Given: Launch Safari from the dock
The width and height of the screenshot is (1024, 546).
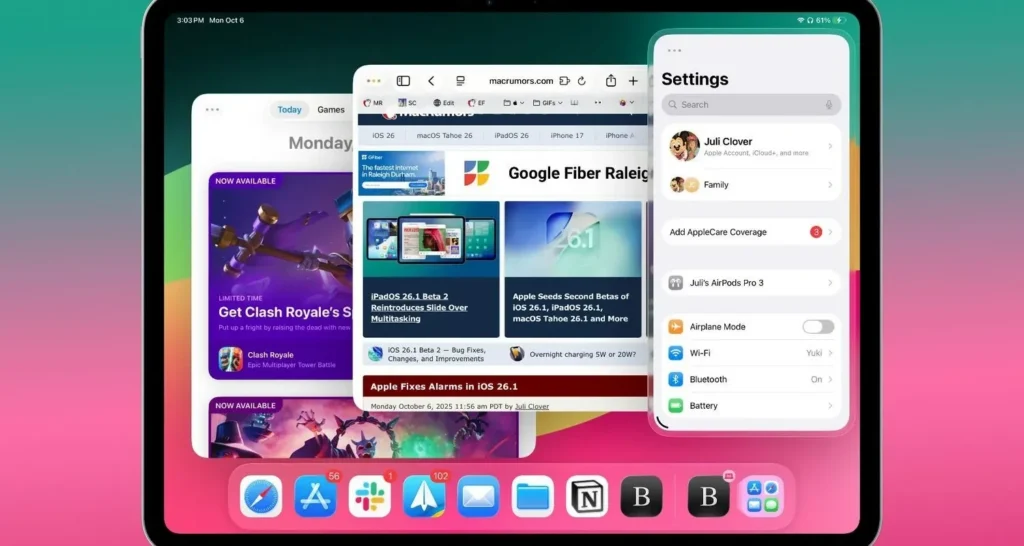Looking at the screenshot, I should click(261, 496).
